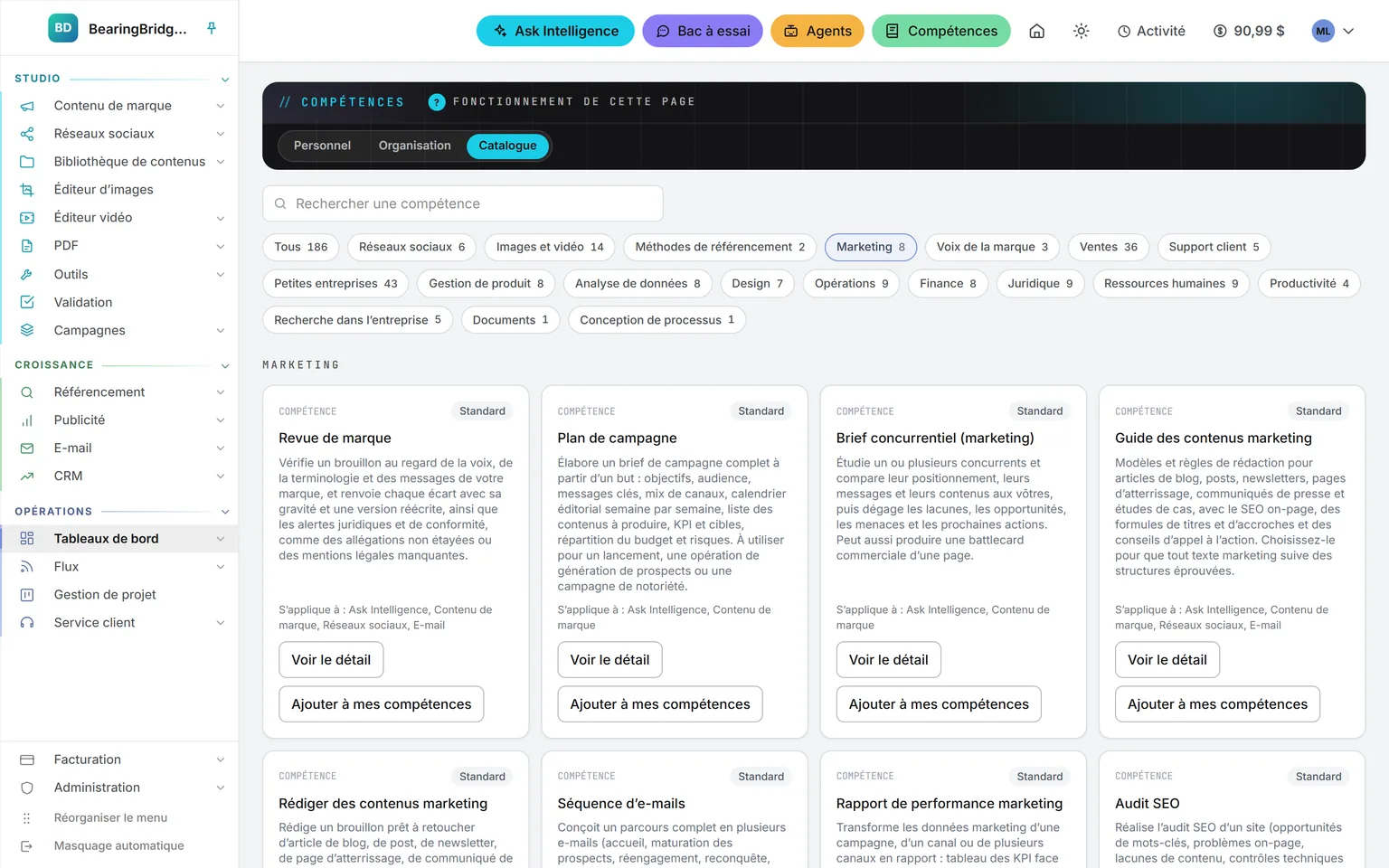Viewport: 1389px width, 868px height.
Task: View details of Revue de marque
Action: coord(331,660)
